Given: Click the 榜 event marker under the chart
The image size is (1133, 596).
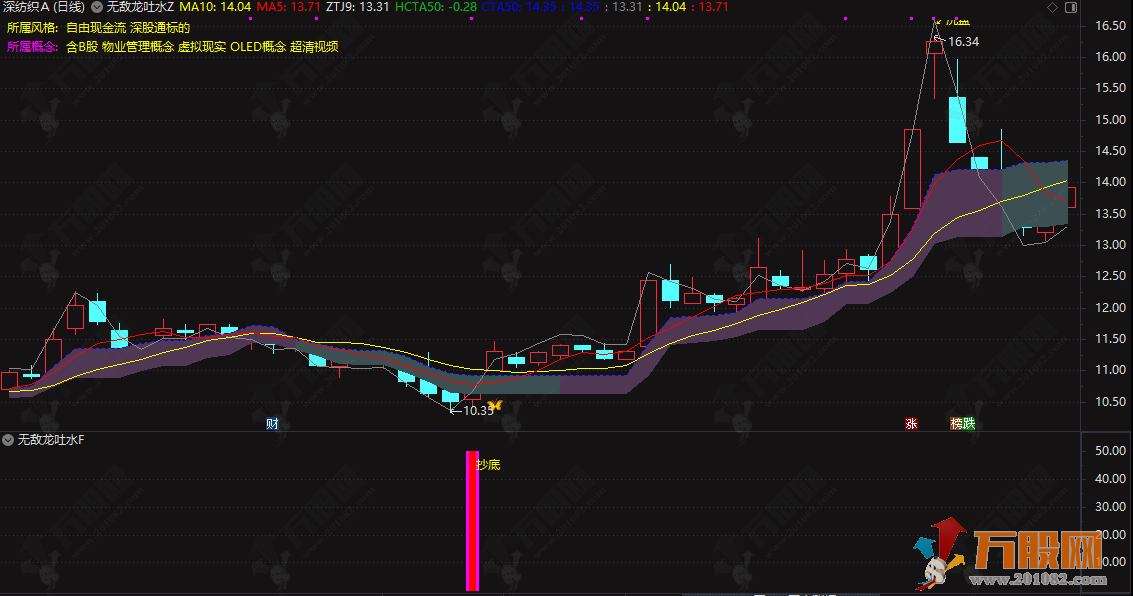Looking at the screenshot, I should pyautogui.click(x=957, y=423).
